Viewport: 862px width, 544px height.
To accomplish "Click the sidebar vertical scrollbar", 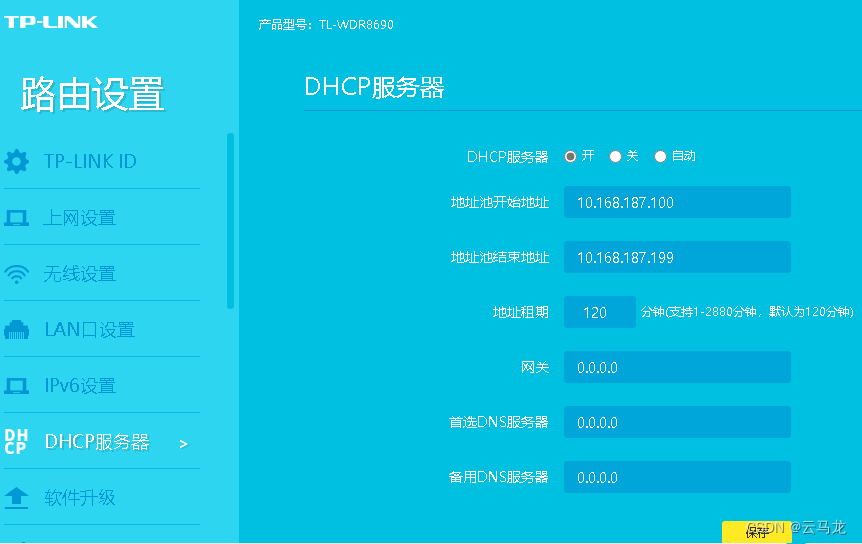I will pos(230,221).
